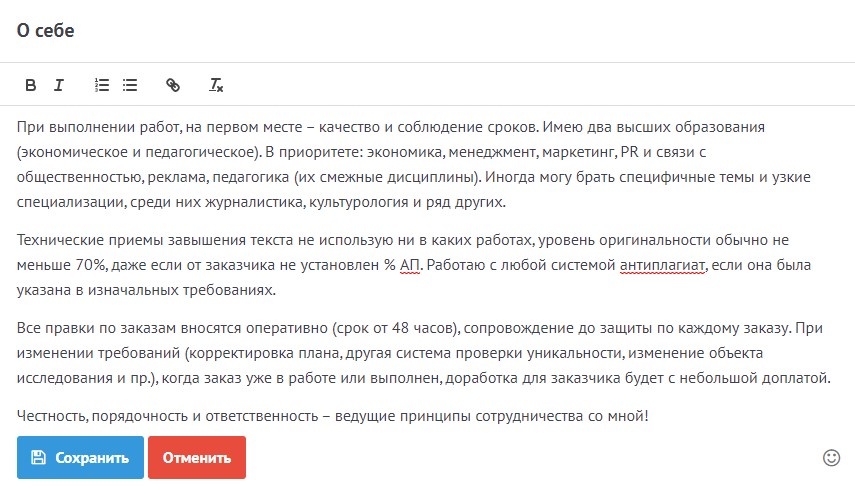Click the final line starting with 'Честность'

(x=300, y=414)
